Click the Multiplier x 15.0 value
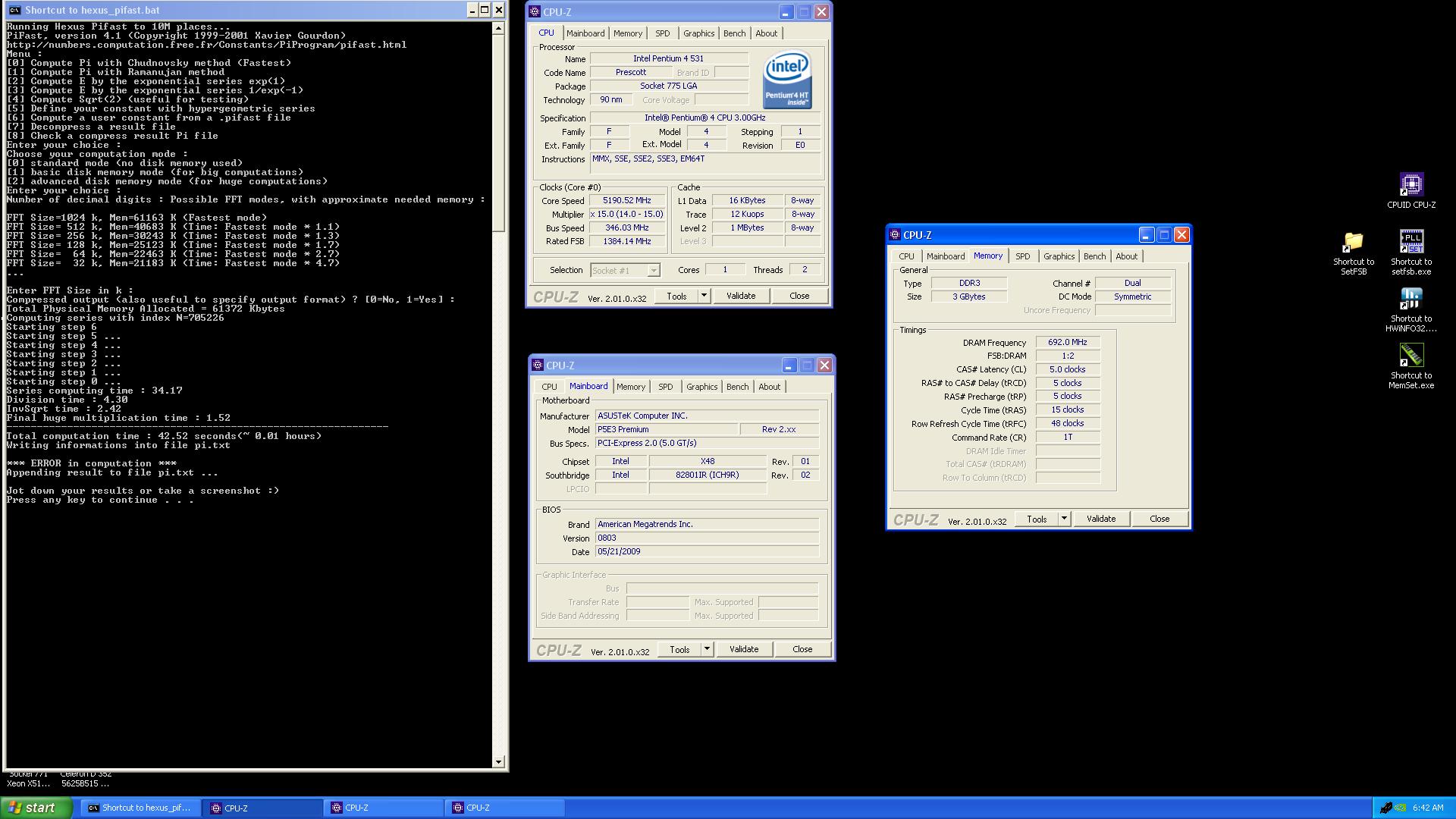Image resolution: width=1456 pixels, height=819 pixels. pos(626,215)
